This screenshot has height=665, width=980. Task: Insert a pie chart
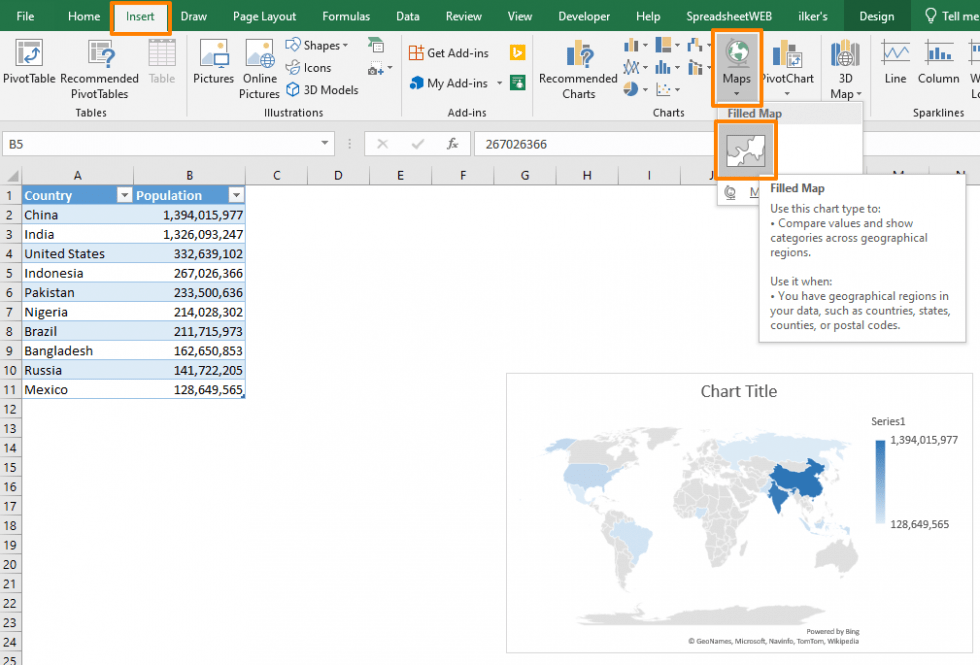pos(630,88)
